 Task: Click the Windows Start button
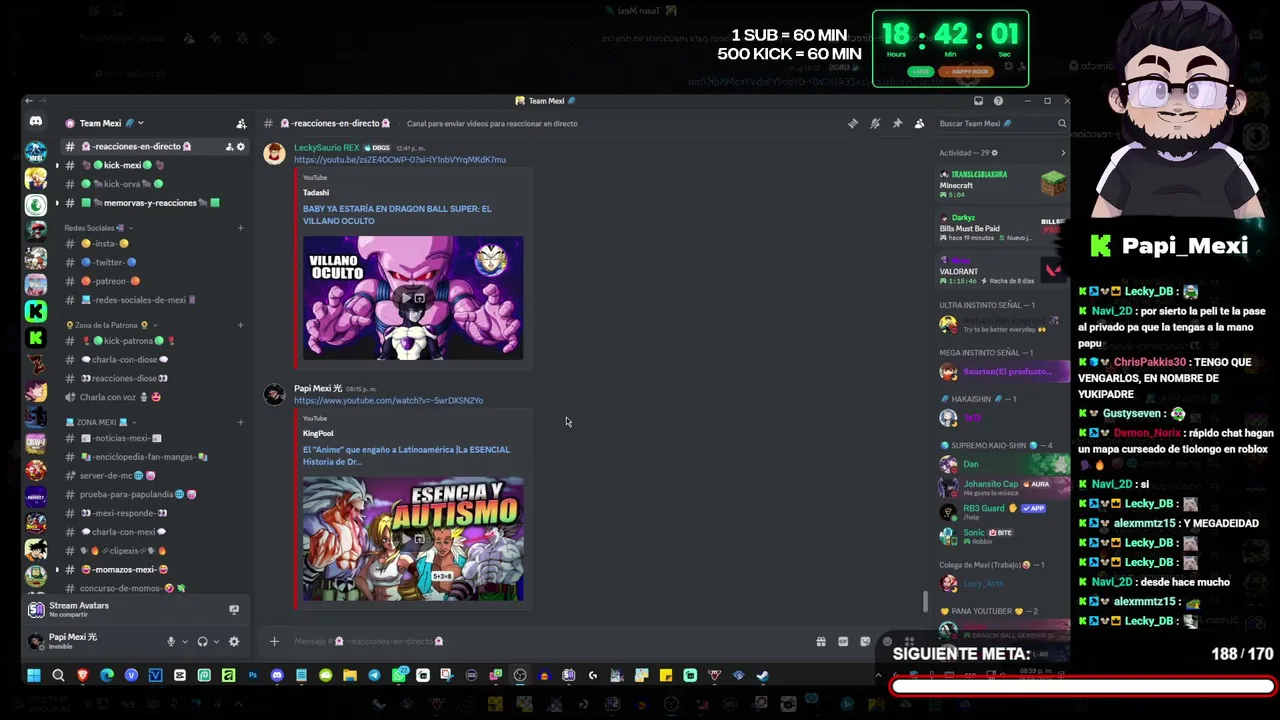[33, 675]
